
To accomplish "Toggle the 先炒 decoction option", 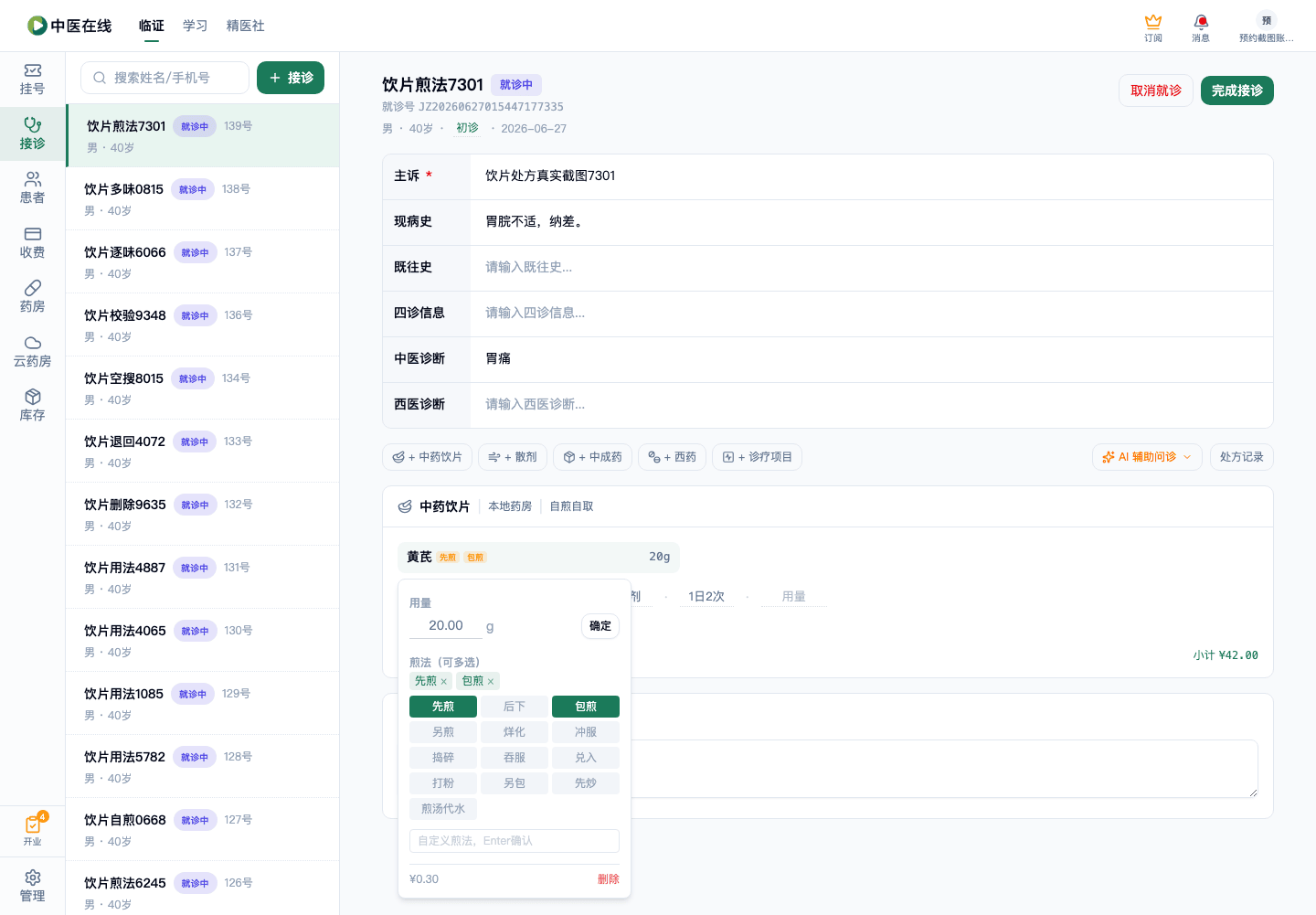I will click(x=586, y=783).
